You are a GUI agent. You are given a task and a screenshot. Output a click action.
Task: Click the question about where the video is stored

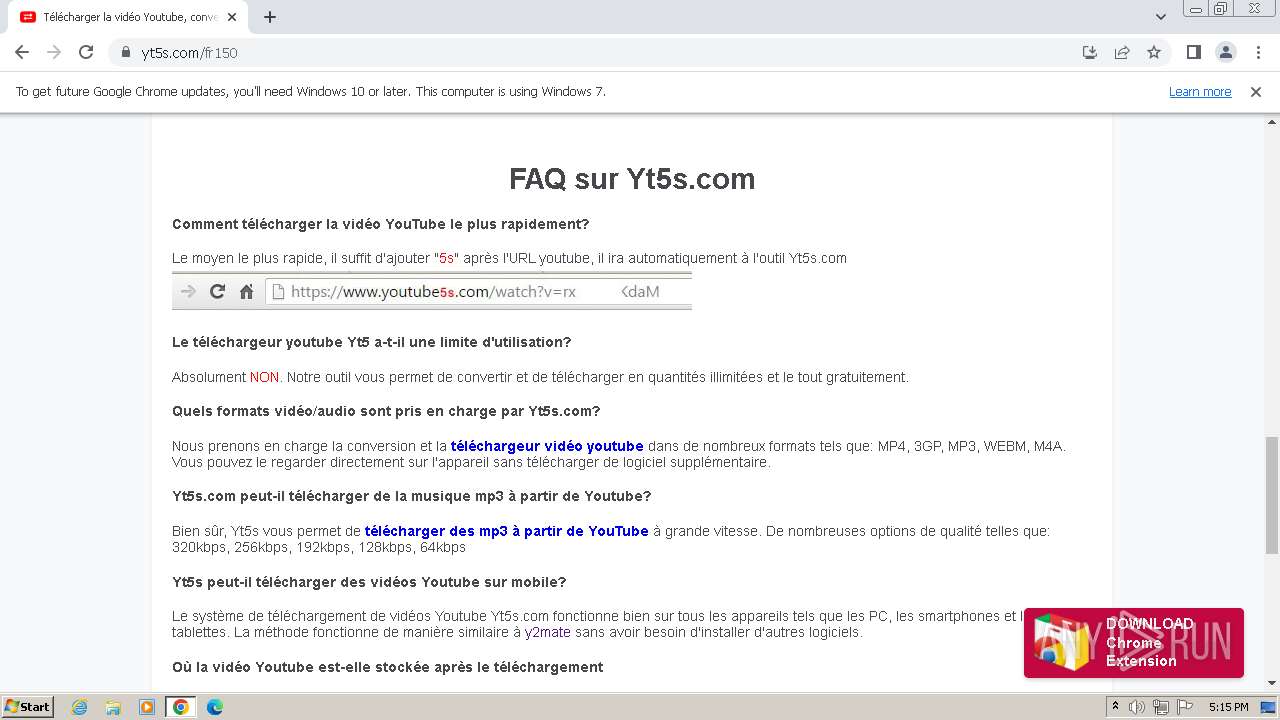pyautogui.click(x=388, y=667)
